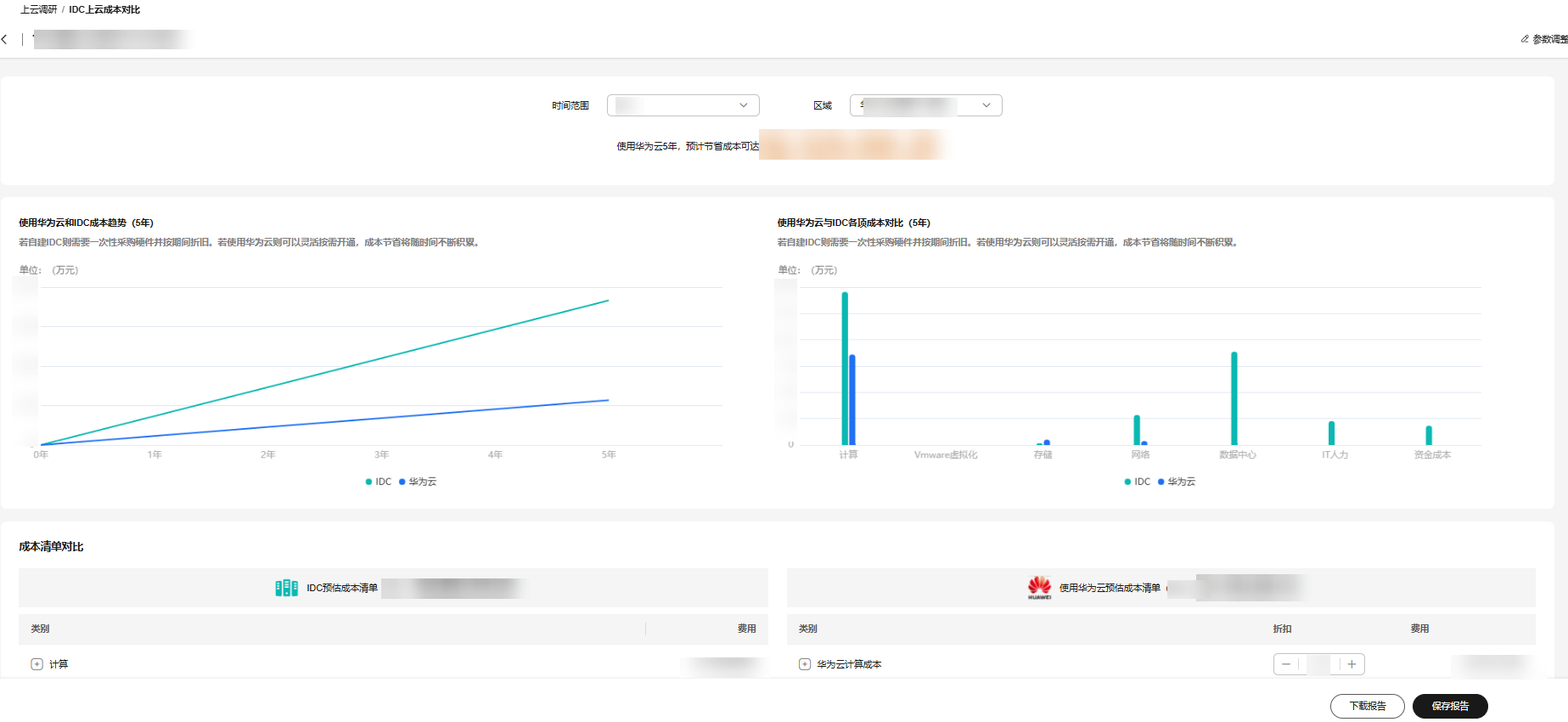Click the 1年 axis label on the line chart

click(x=155, y=455)
